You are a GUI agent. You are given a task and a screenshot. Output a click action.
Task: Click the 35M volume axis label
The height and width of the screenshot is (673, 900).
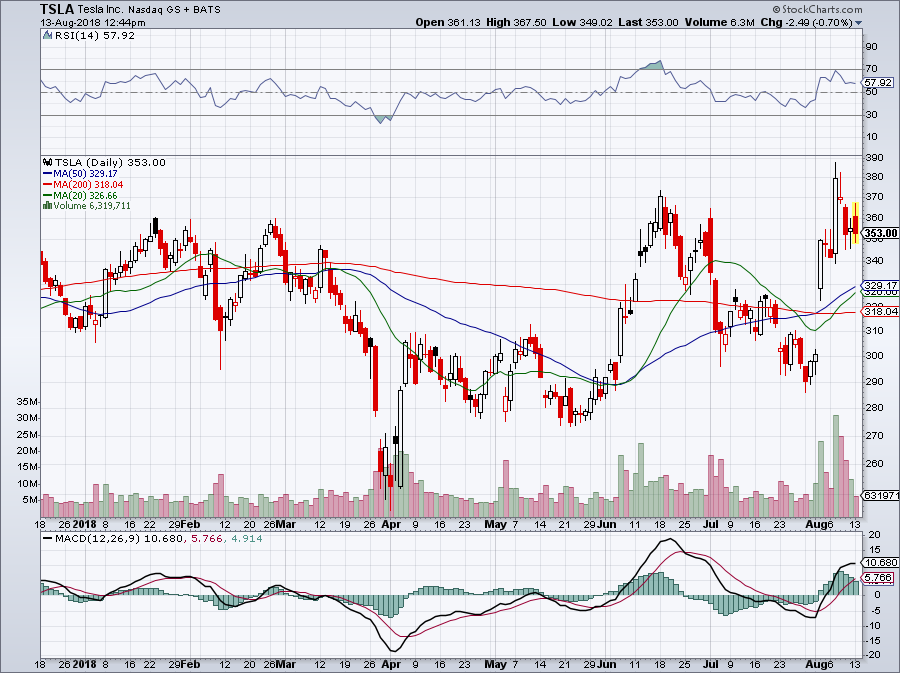click(27, 401)
